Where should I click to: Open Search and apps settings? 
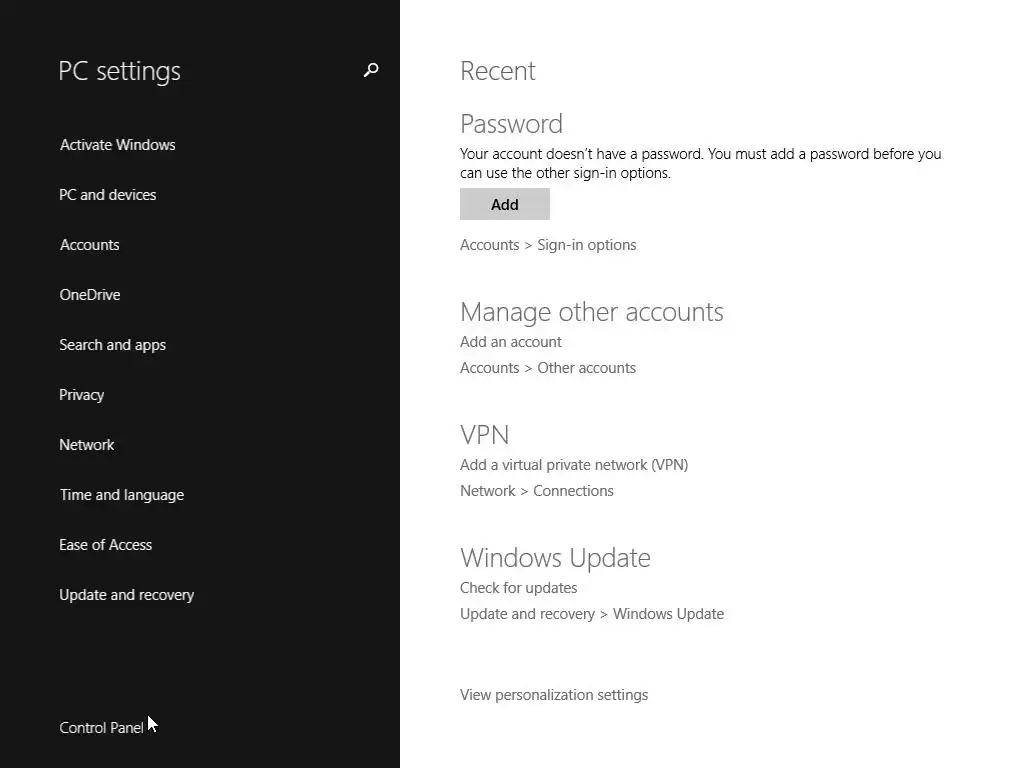112,345
